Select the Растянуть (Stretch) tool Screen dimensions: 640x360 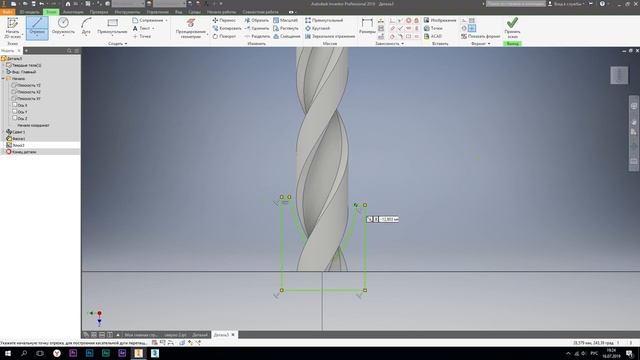coord(286,28)
